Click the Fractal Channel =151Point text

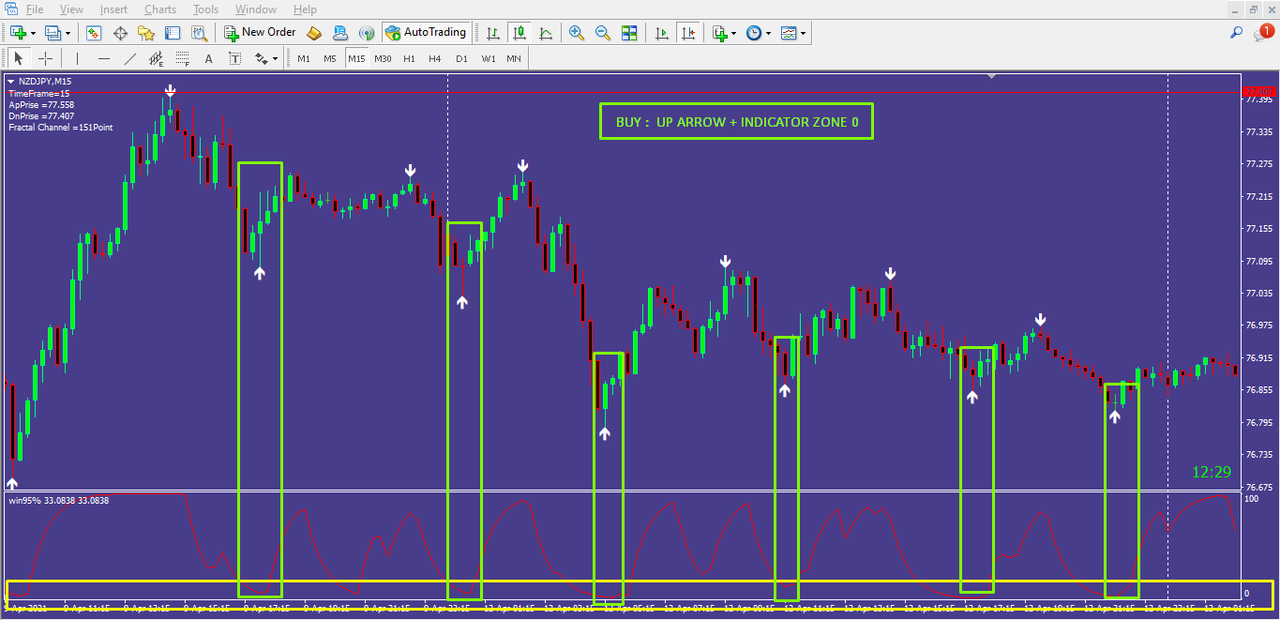click(x=60, y=127)
